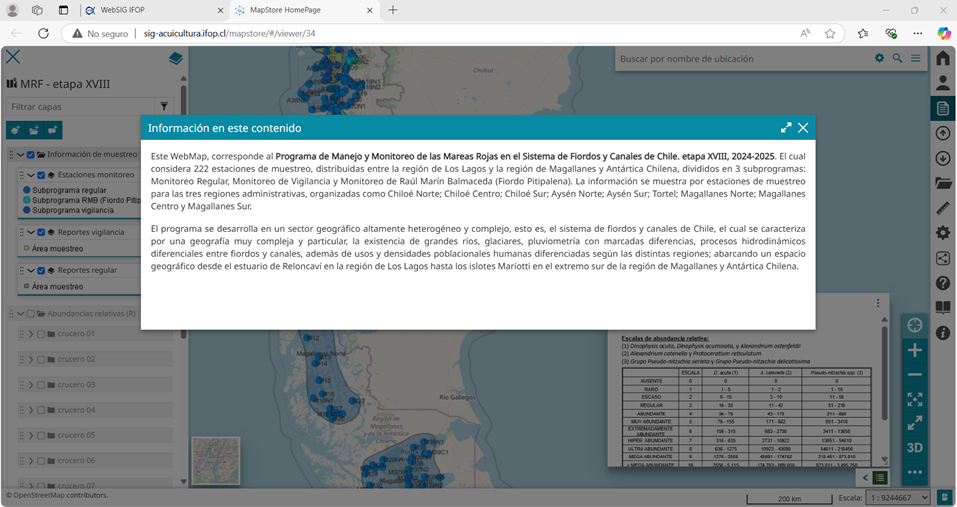Click the Filtrar capas filter field
Viewport: 957px width, 507px height.
pyautogui.click(x=81, y=107)
